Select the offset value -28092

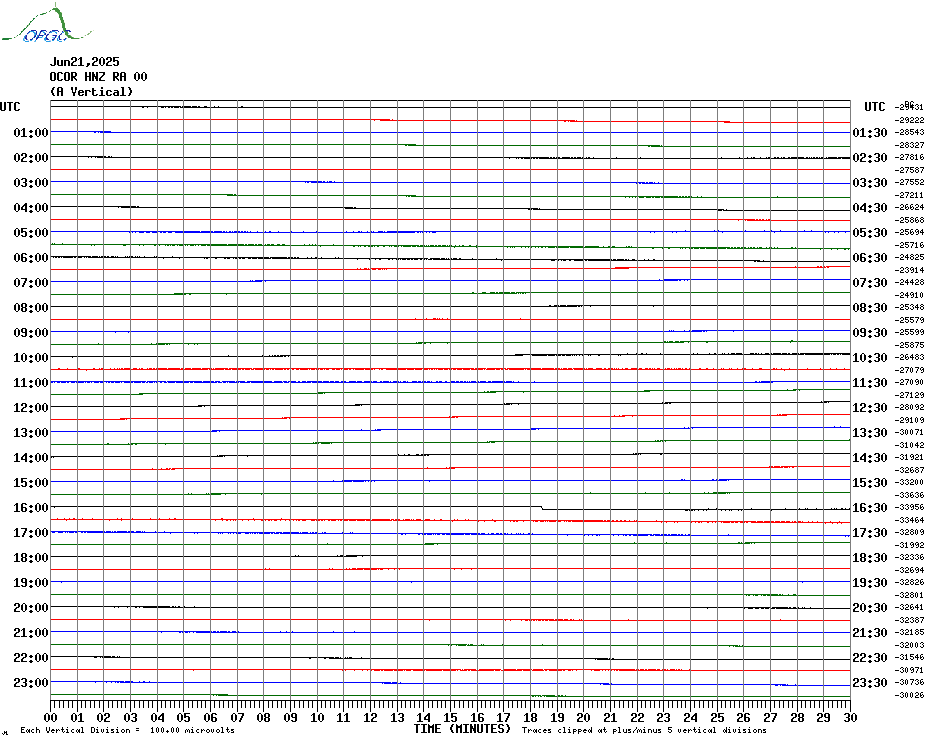[x=910, y=408]
